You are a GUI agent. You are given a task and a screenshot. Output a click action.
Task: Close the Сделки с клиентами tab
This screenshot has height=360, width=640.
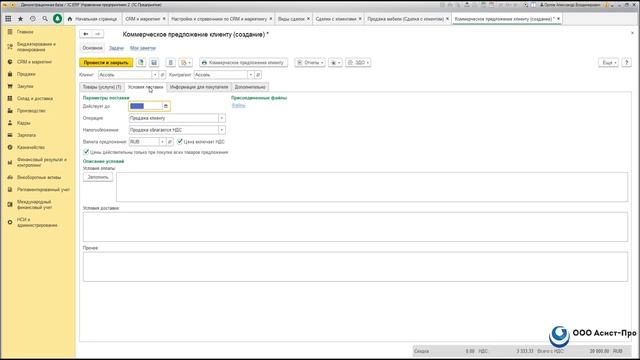click(x=360, y=19)
